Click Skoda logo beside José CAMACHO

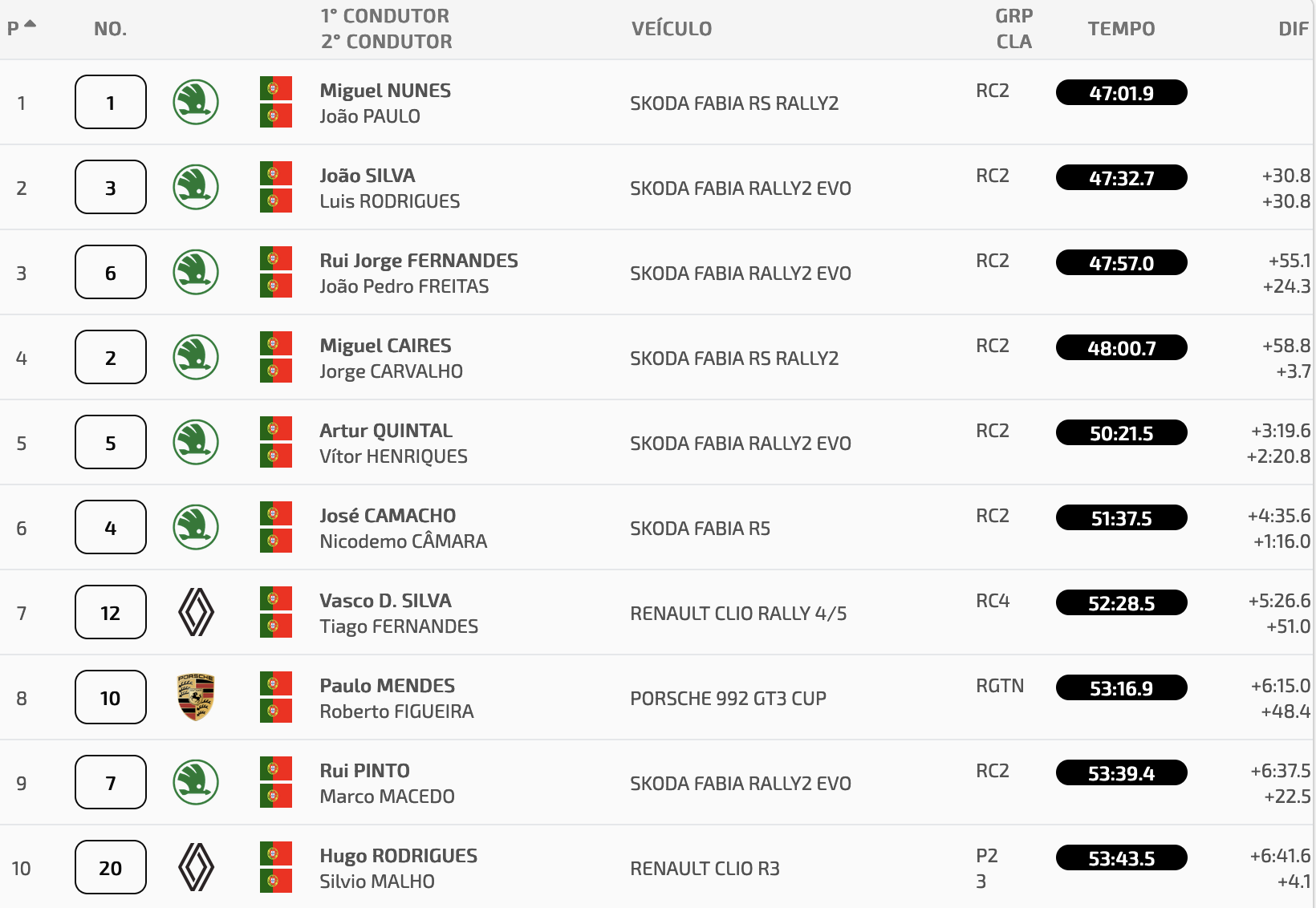196,527
